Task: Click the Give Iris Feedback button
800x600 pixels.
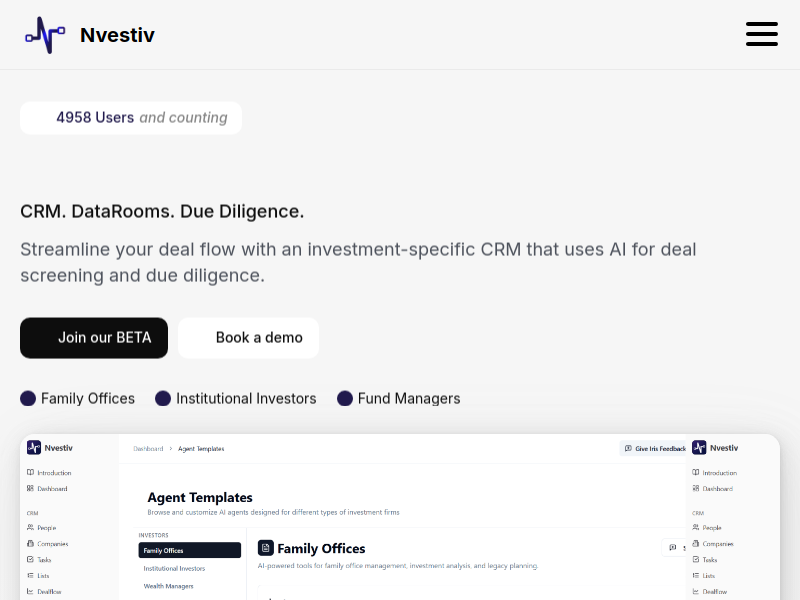Action: 655,448
